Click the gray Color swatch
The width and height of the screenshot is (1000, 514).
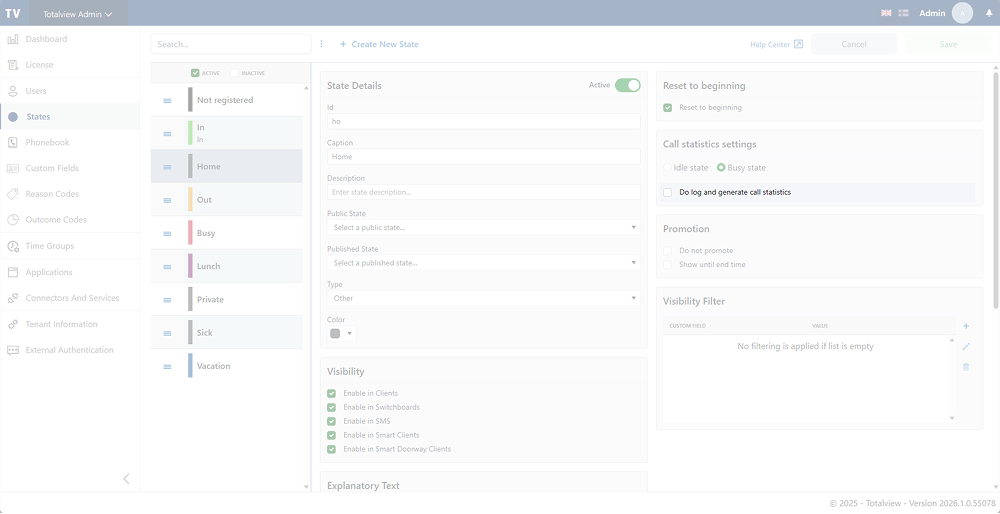335,334
